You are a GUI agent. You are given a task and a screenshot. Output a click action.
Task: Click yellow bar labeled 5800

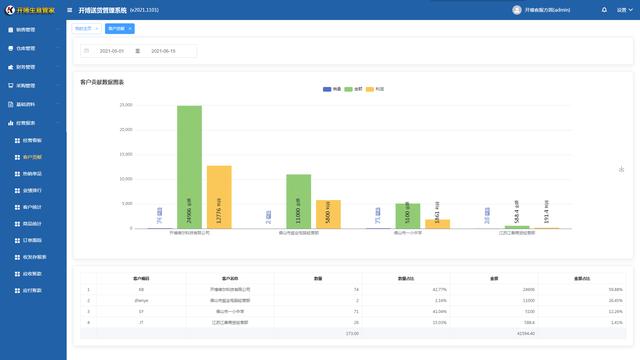coord(329,214)
